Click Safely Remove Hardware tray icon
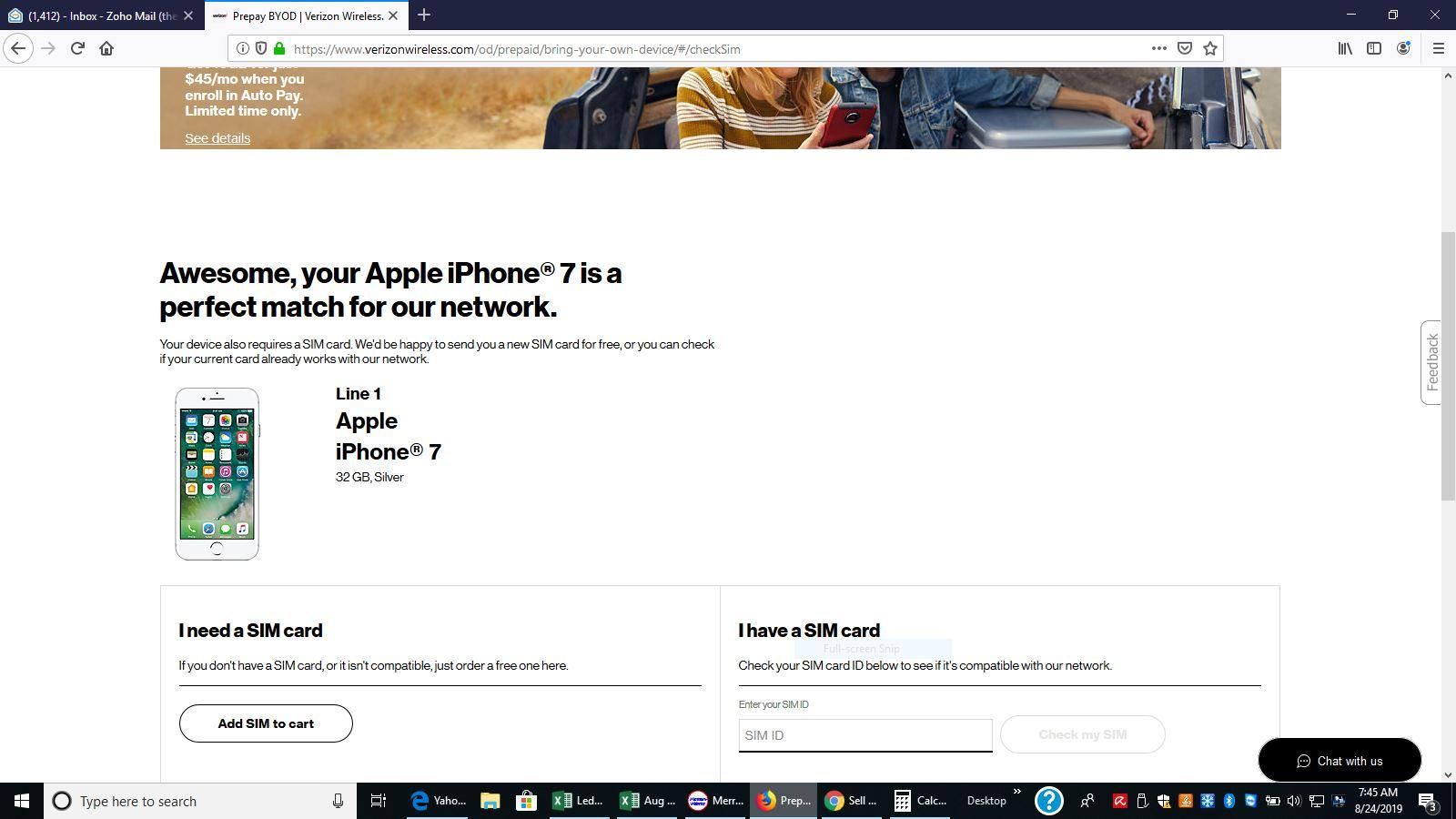 click(1142, 801)
